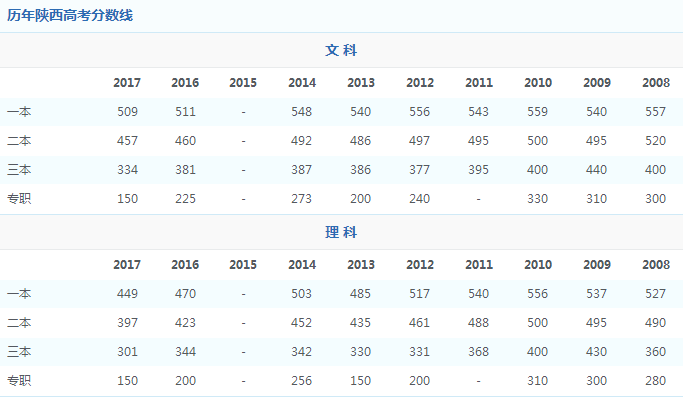Select the 专职 row label in 理科 table
683x402 pixels.
point(19,381)
